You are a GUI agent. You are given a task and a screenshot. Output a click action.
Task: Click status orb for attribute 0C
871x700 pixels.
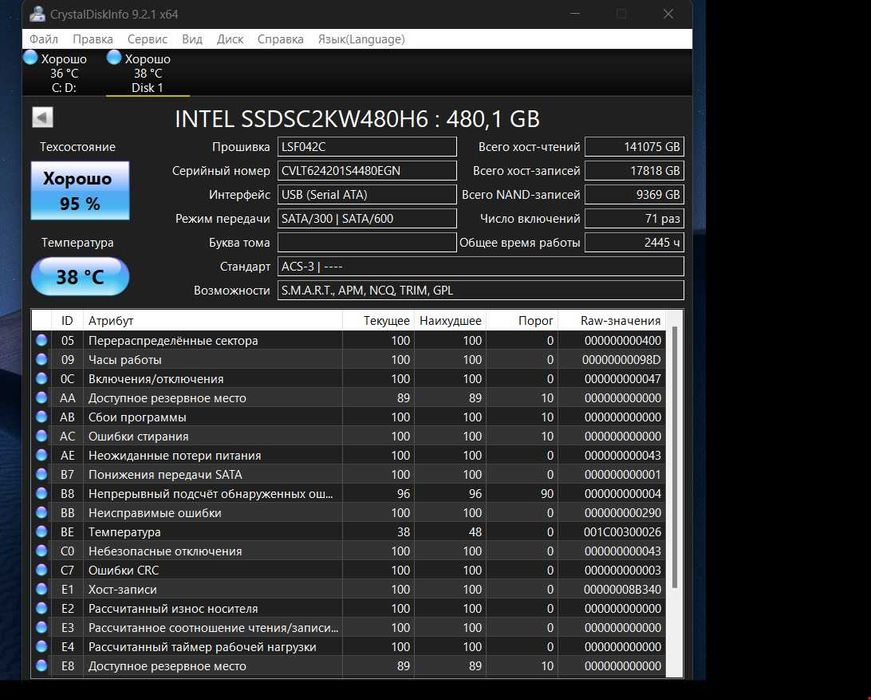[42, 378]
